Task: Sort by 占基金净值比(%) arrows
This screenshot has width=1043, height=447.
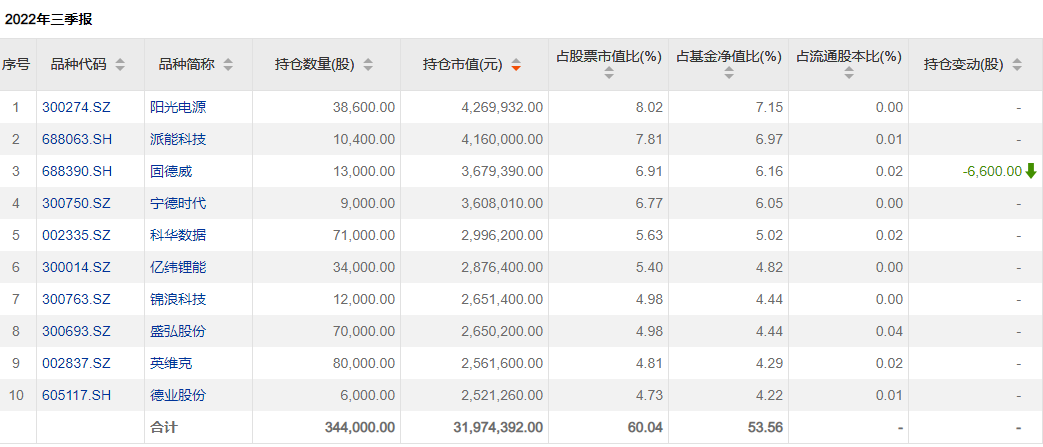Action: (x=729, y=73)
